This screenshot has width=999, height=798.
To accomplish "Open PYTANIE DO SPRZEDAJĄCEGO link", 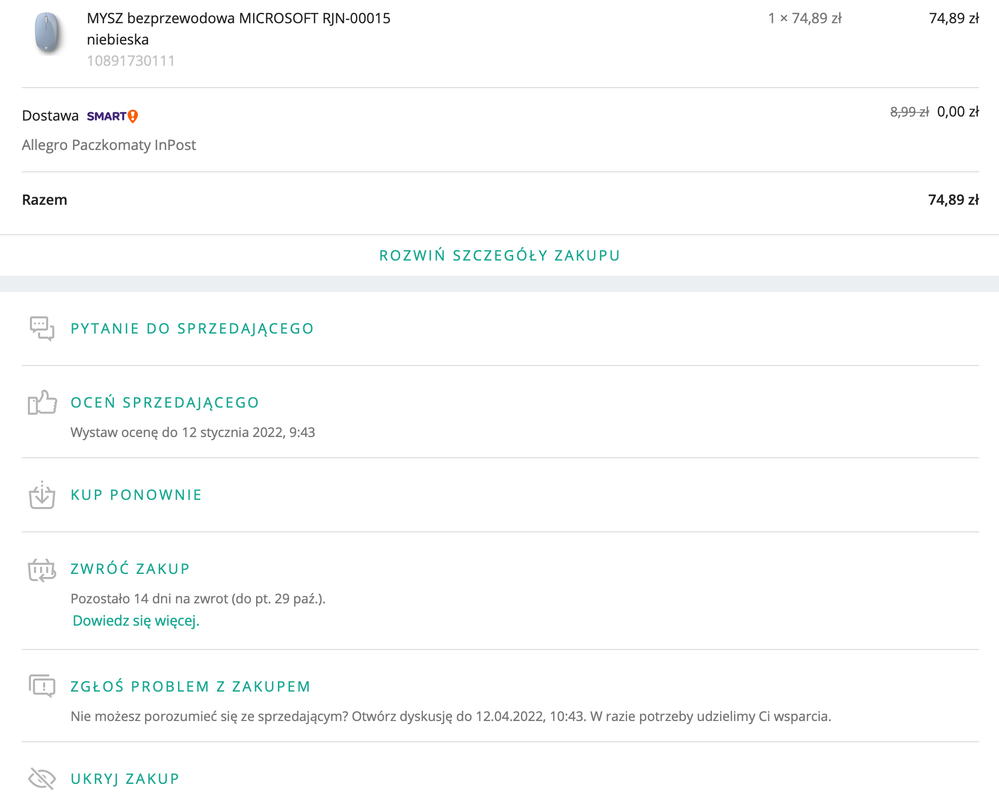I will (x=192, y=328).
